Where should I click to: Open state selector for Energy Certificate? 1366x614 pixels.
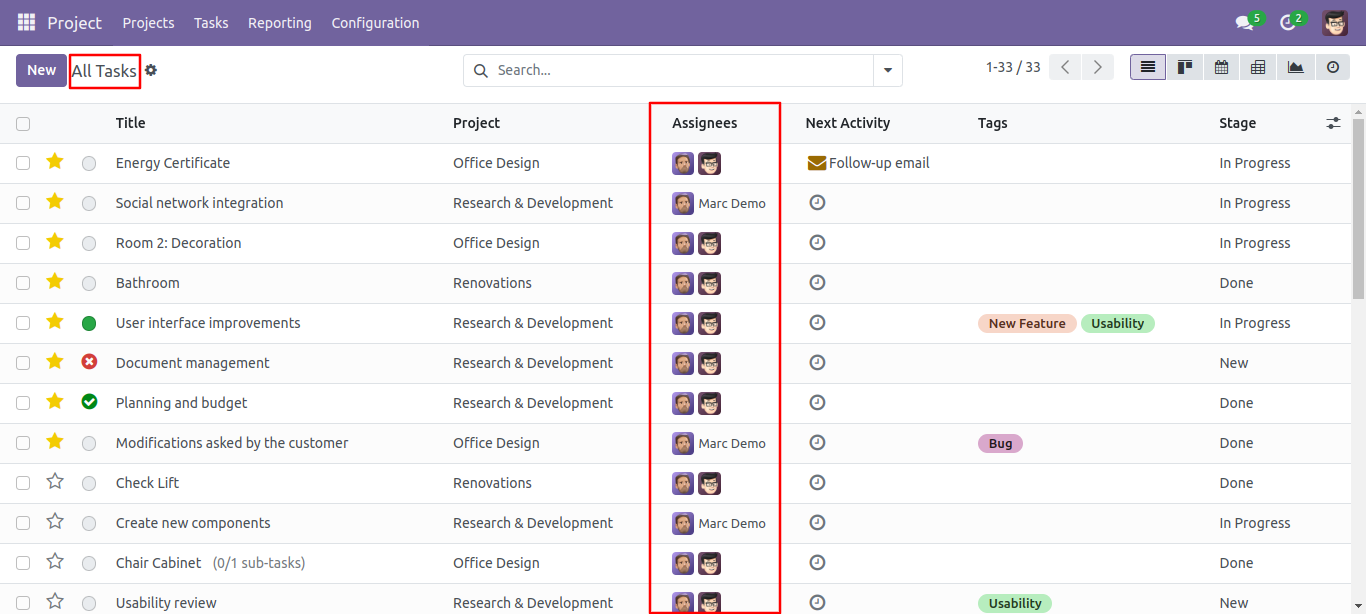click(x=89, y=163)
